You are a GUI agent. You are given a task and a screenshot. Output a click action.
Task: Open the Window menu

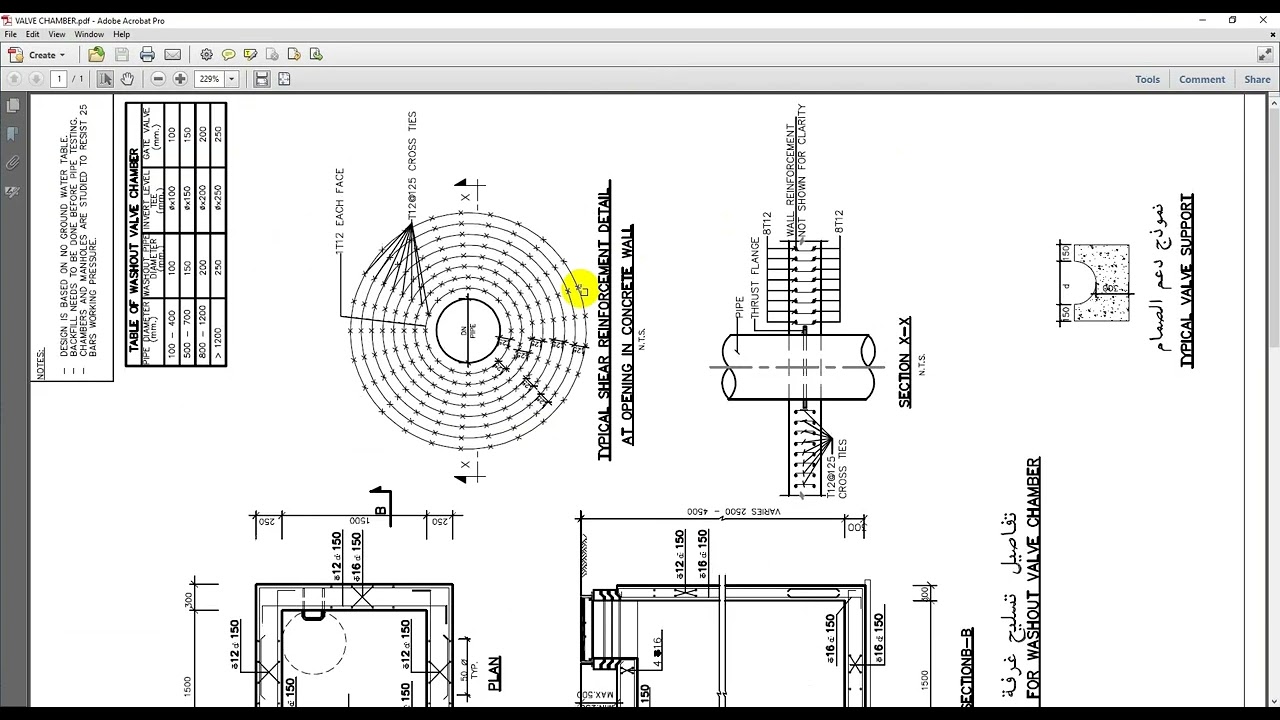pyautogui.click(x=89, y=34)
